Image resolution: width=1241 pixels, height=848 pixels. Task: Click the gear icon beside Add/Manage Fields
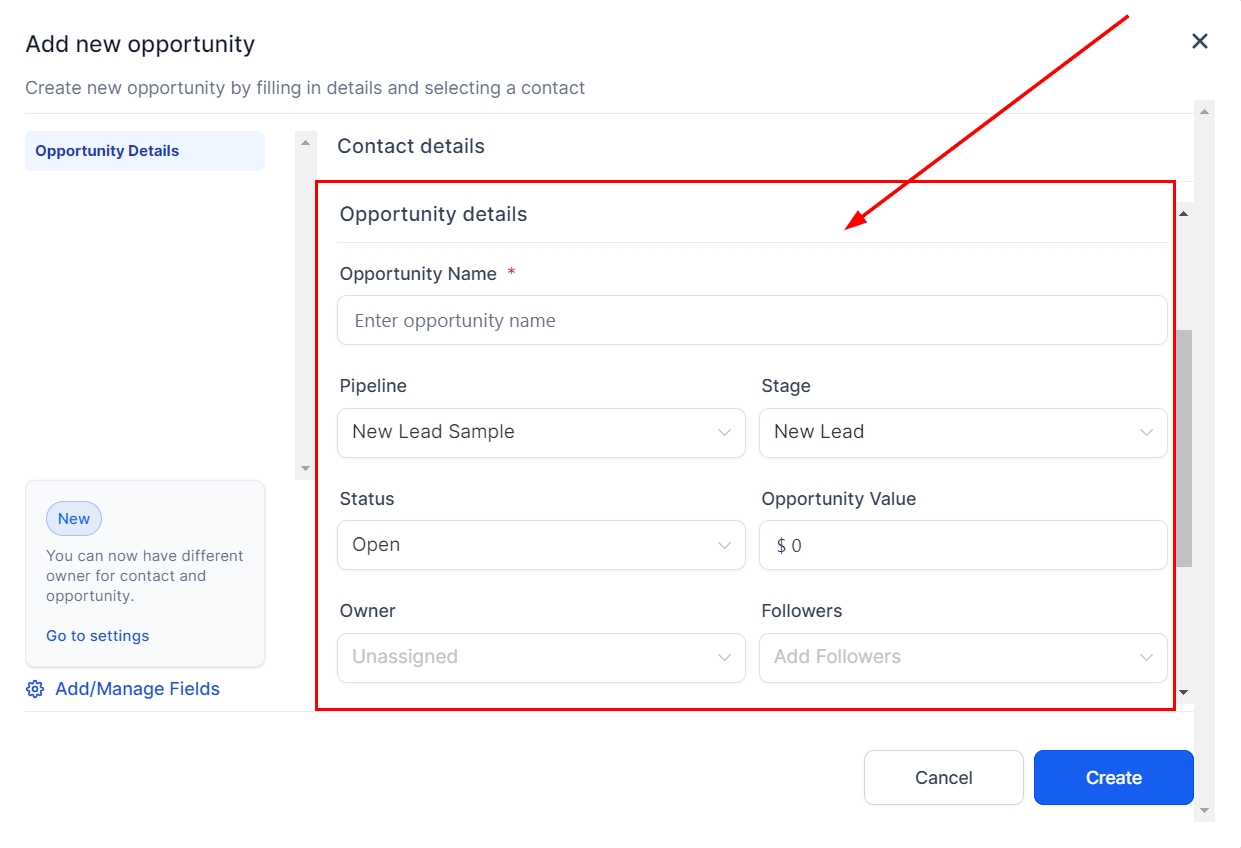35,689
